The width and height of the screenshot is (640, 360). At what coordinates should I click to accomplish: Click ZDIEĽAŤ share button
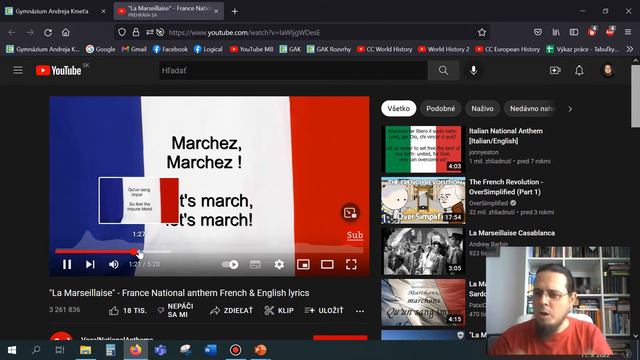point(231,311)
